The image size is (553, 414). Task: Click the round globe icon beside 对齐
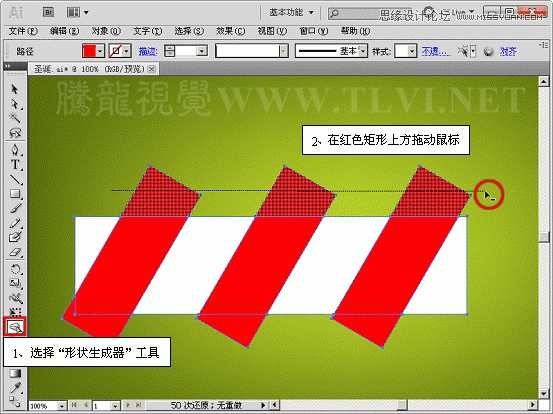(488, 52)
